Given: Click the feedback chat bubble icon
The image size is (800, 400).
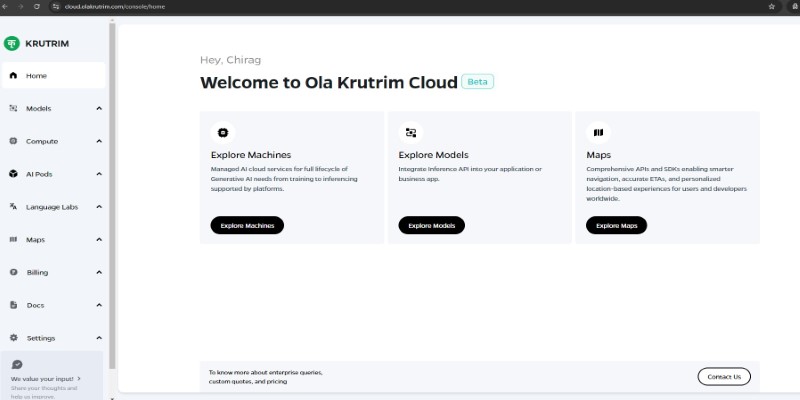Looking at the screenshot, I should click(x=17, y=365).
